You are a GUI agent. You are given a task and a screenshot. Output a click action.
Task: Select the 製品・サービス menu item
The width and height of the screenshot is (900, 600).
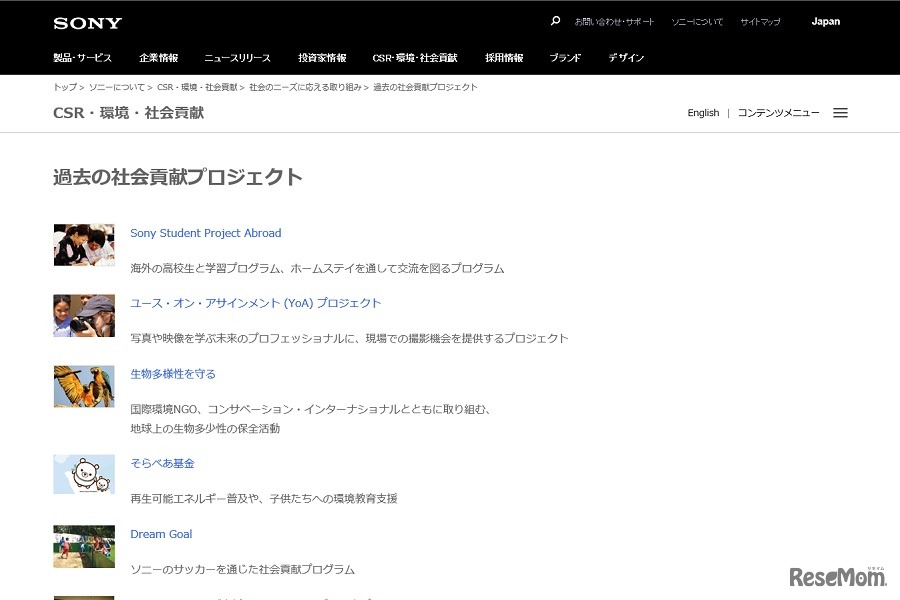click(84, 57)
